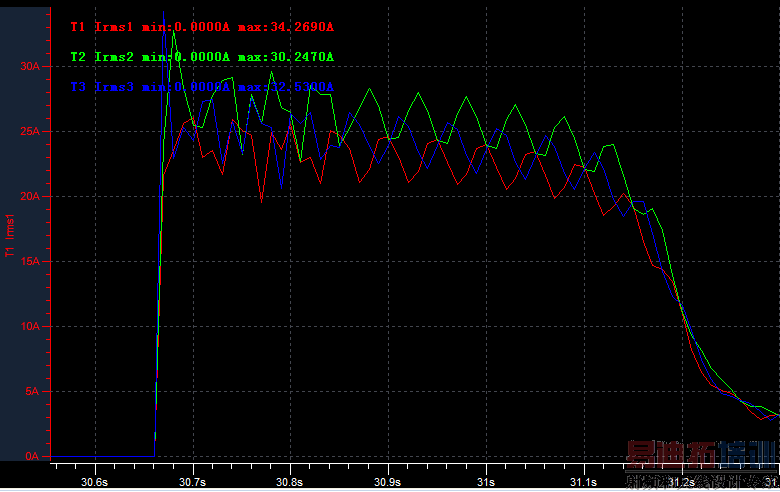The height and width of the screenshot is (492, 780).
Task: Click the max:30.2470A value for T2
Action: point(286,57)
